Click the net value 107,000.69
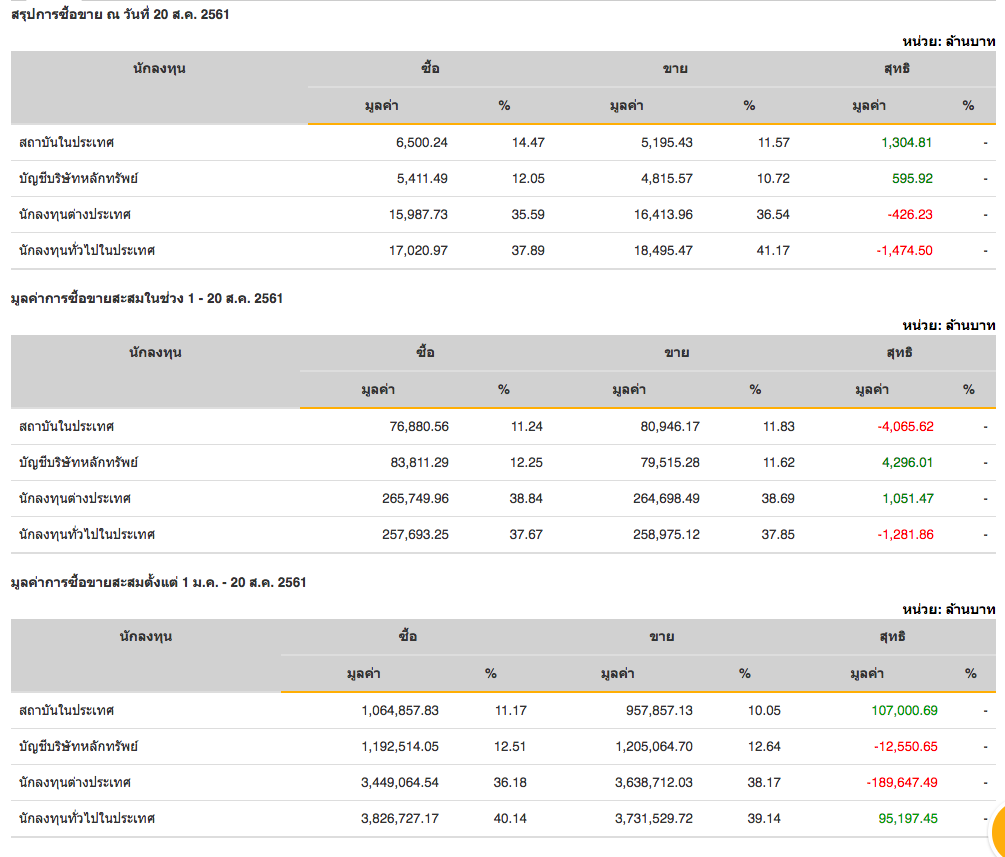This screenshot has height=857, width=1005. 904,710
